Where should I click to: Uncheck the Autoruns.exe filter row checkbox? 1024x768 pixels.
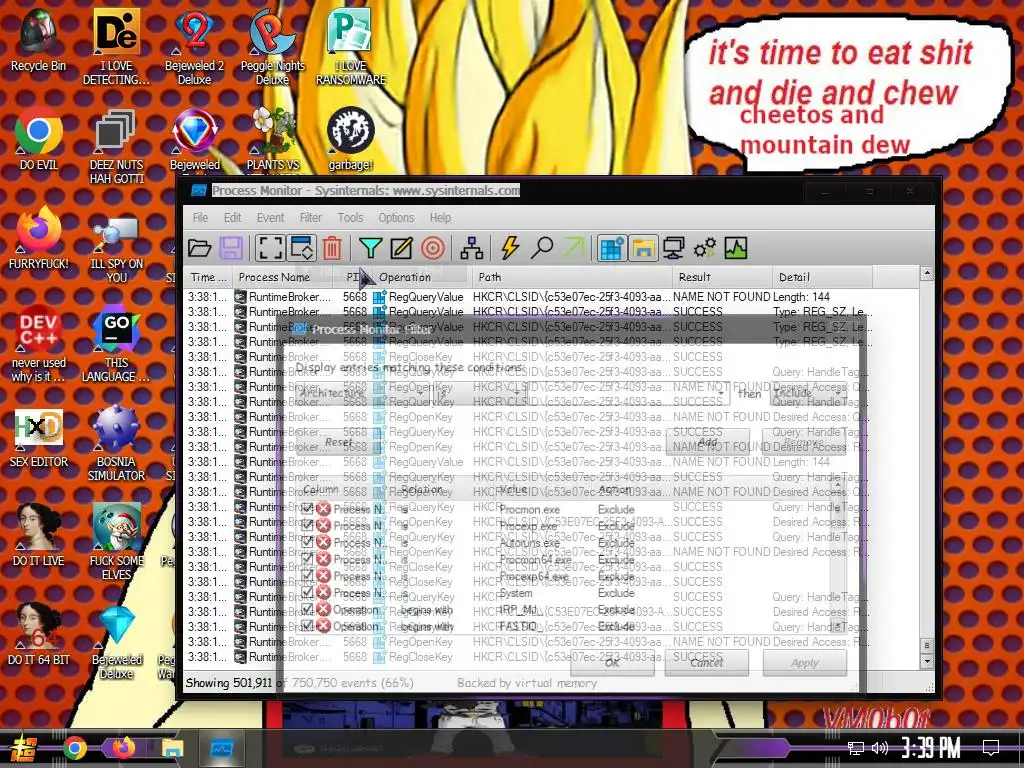pyautogui.click(x=307, y=542)
